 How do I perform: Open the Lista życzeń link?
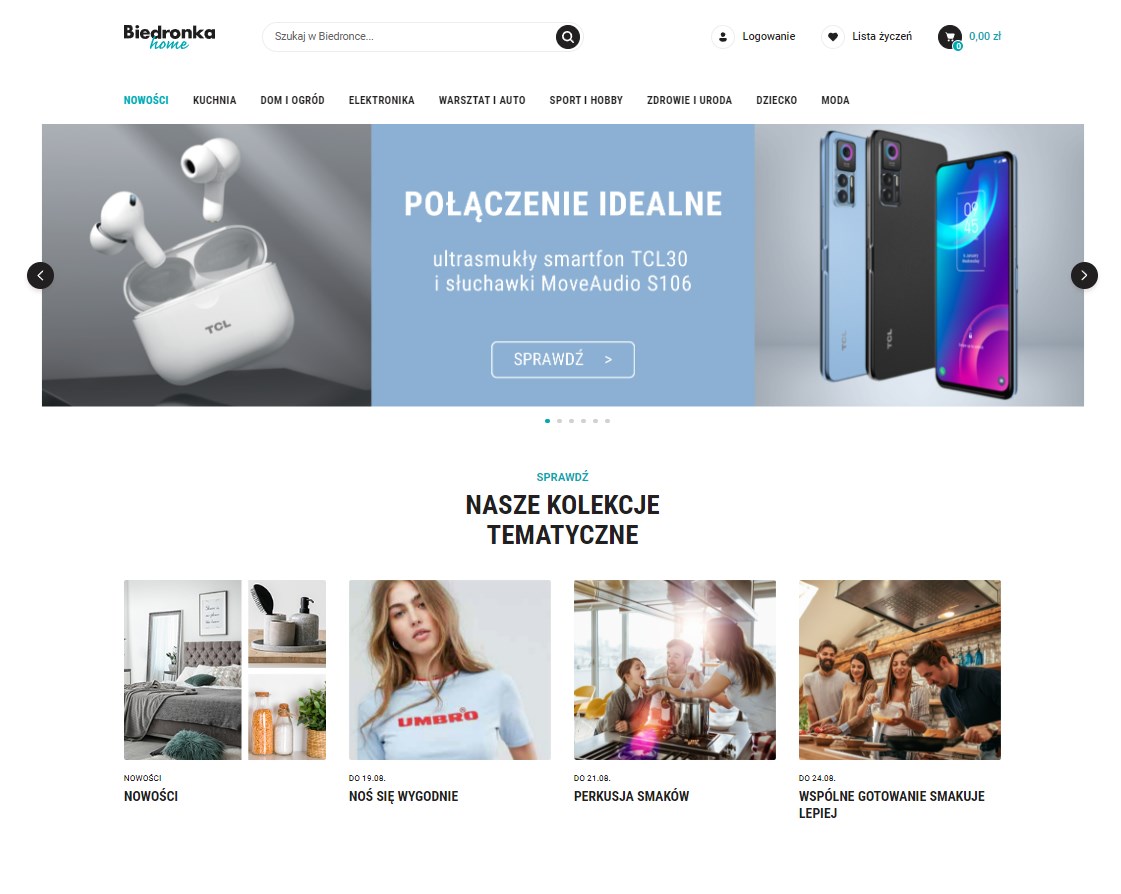[x=882, y=36]
